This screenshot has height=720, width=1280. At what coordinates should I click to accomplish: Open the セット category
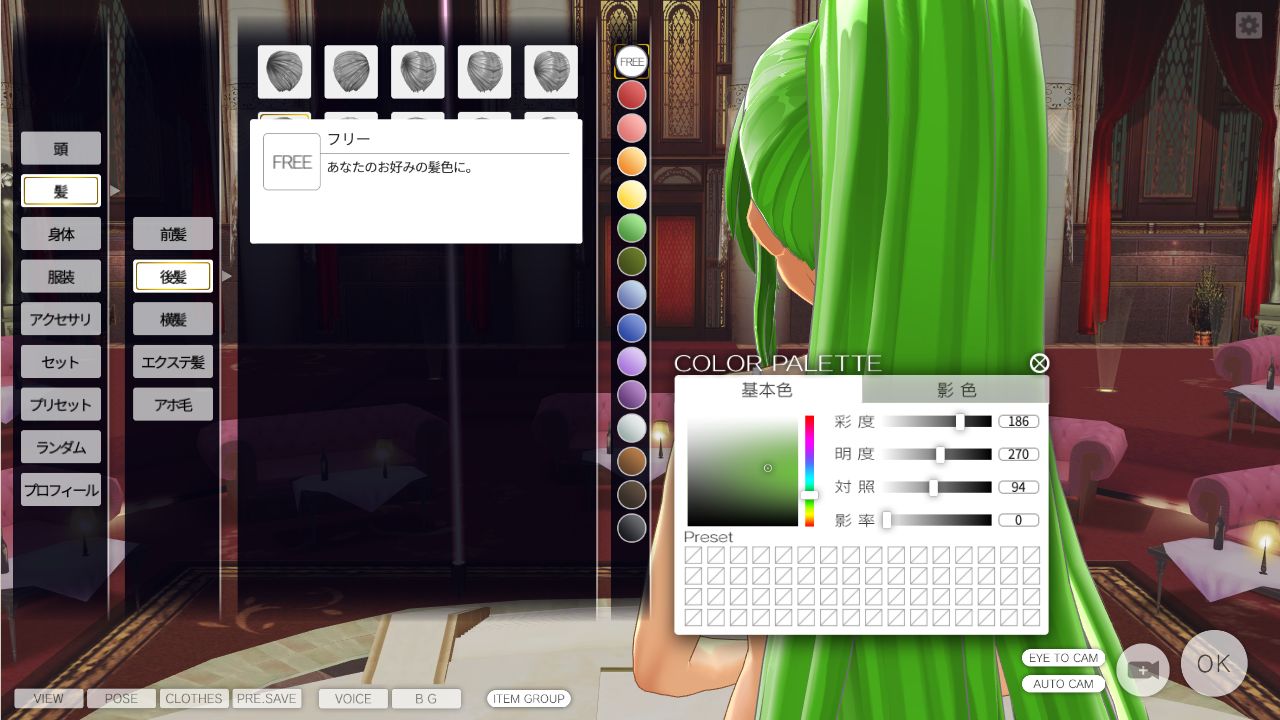point(61,362)
